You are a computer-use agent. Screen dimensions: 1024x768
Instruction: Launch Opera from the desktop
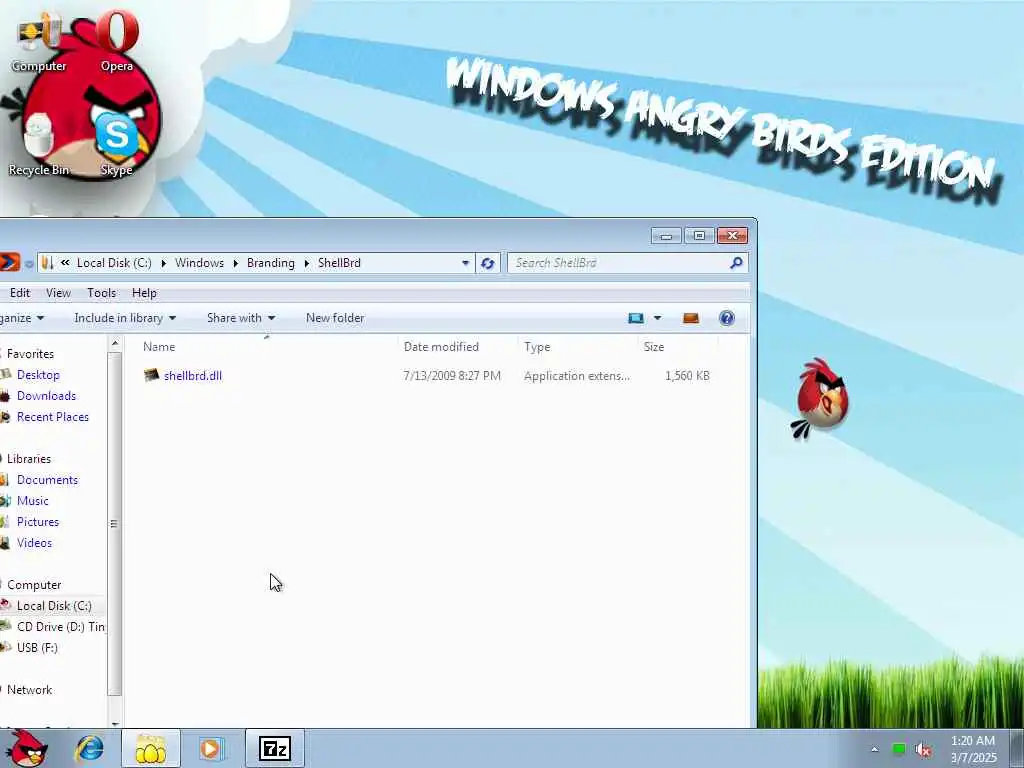click(x=117, y=40)
